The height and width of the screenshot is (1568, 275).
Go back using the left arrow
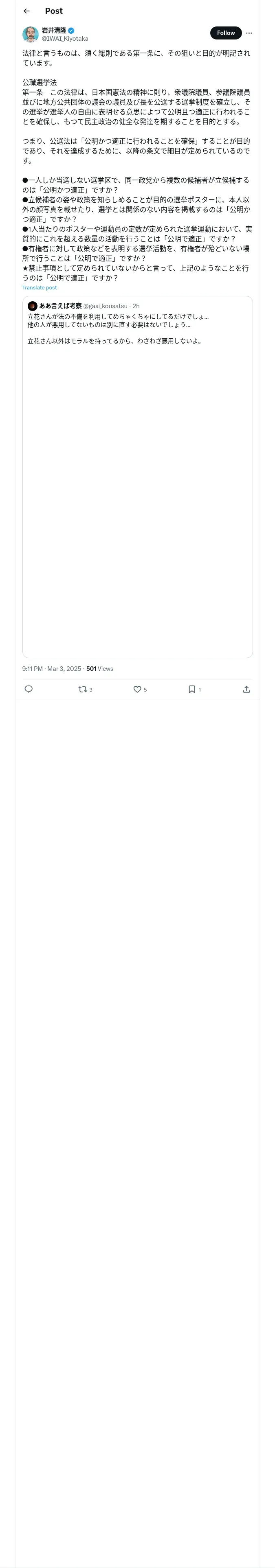coord(26,11)
